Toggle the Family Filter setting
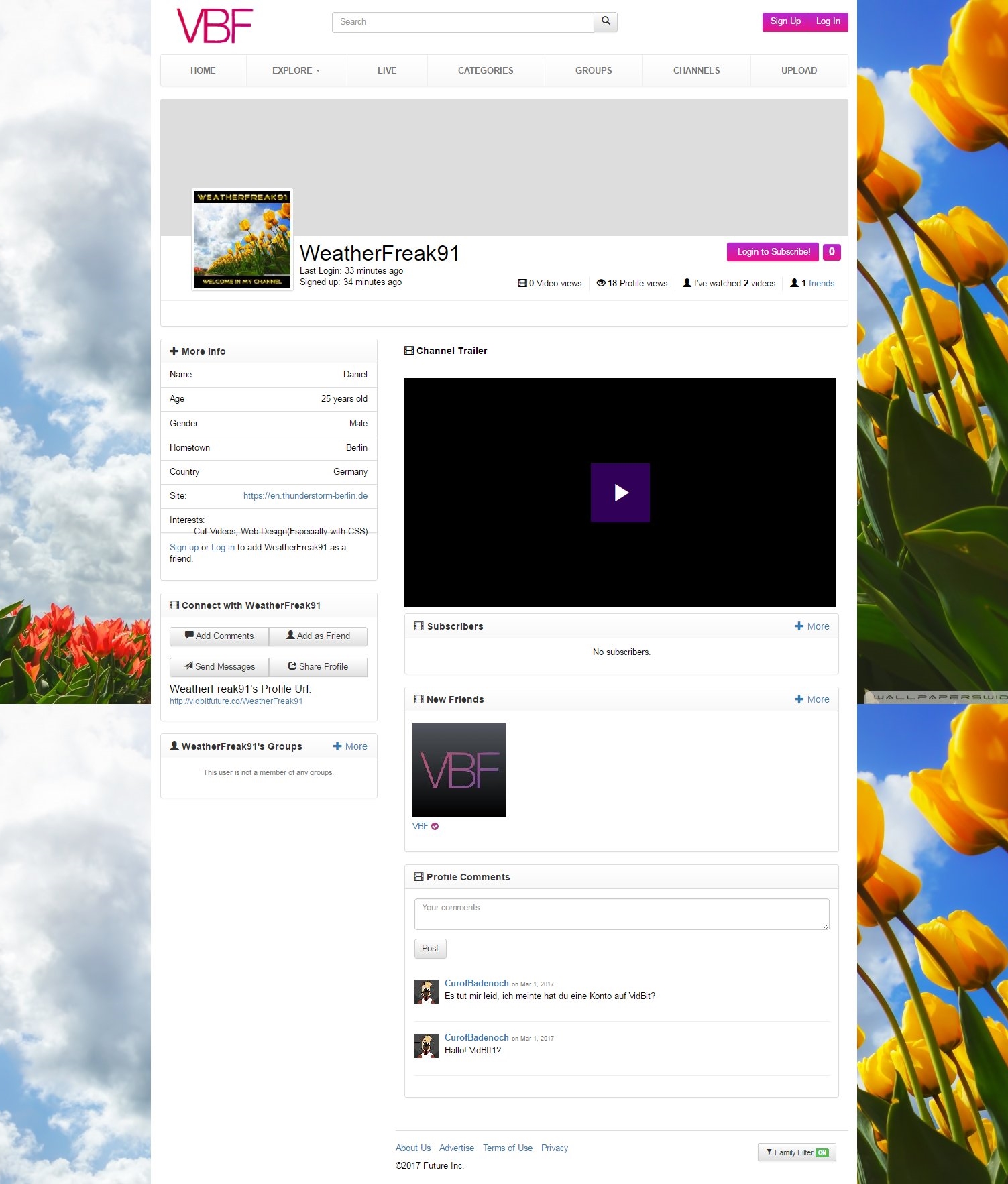 tap(797, 1152)
